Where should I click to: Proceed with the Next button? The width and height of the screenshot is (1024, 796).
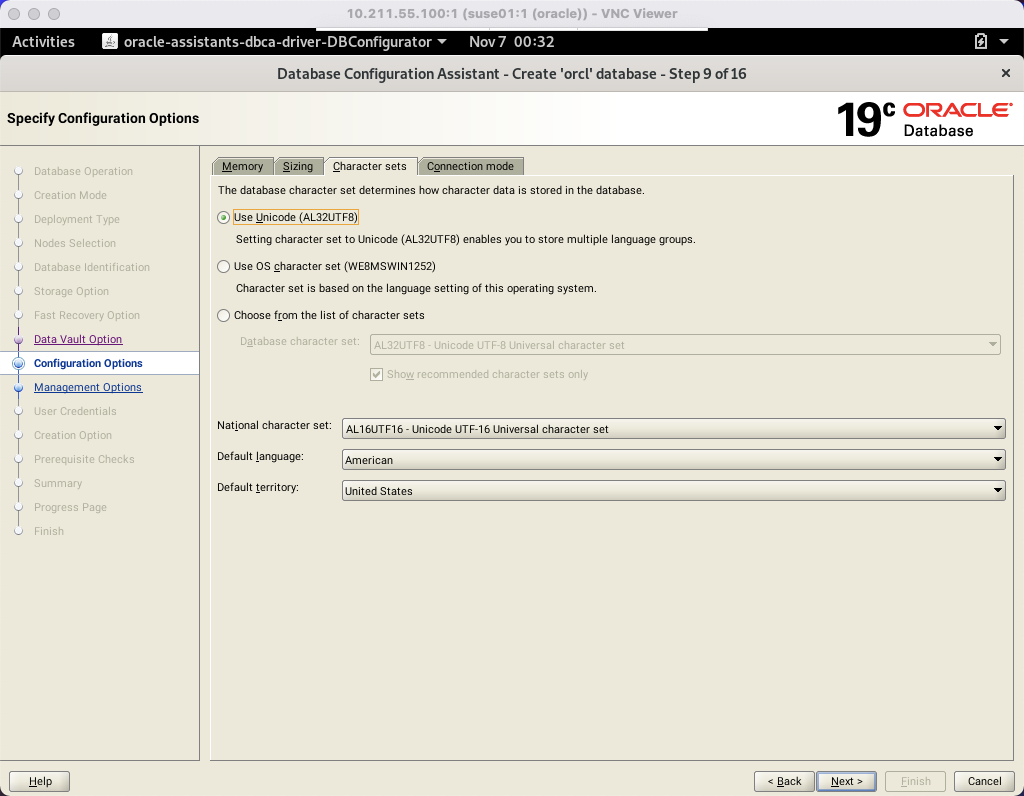tap(846, 781)
